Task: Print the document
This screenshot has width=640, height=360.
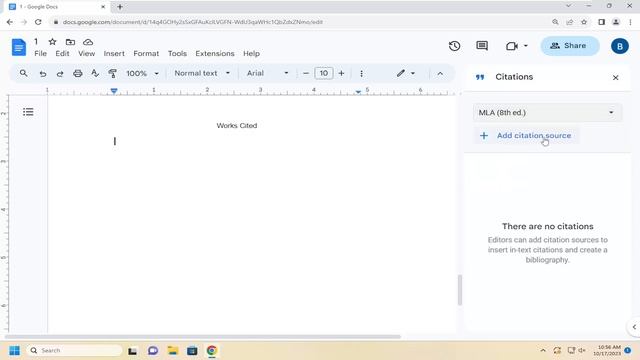Action: coord(78,73)
